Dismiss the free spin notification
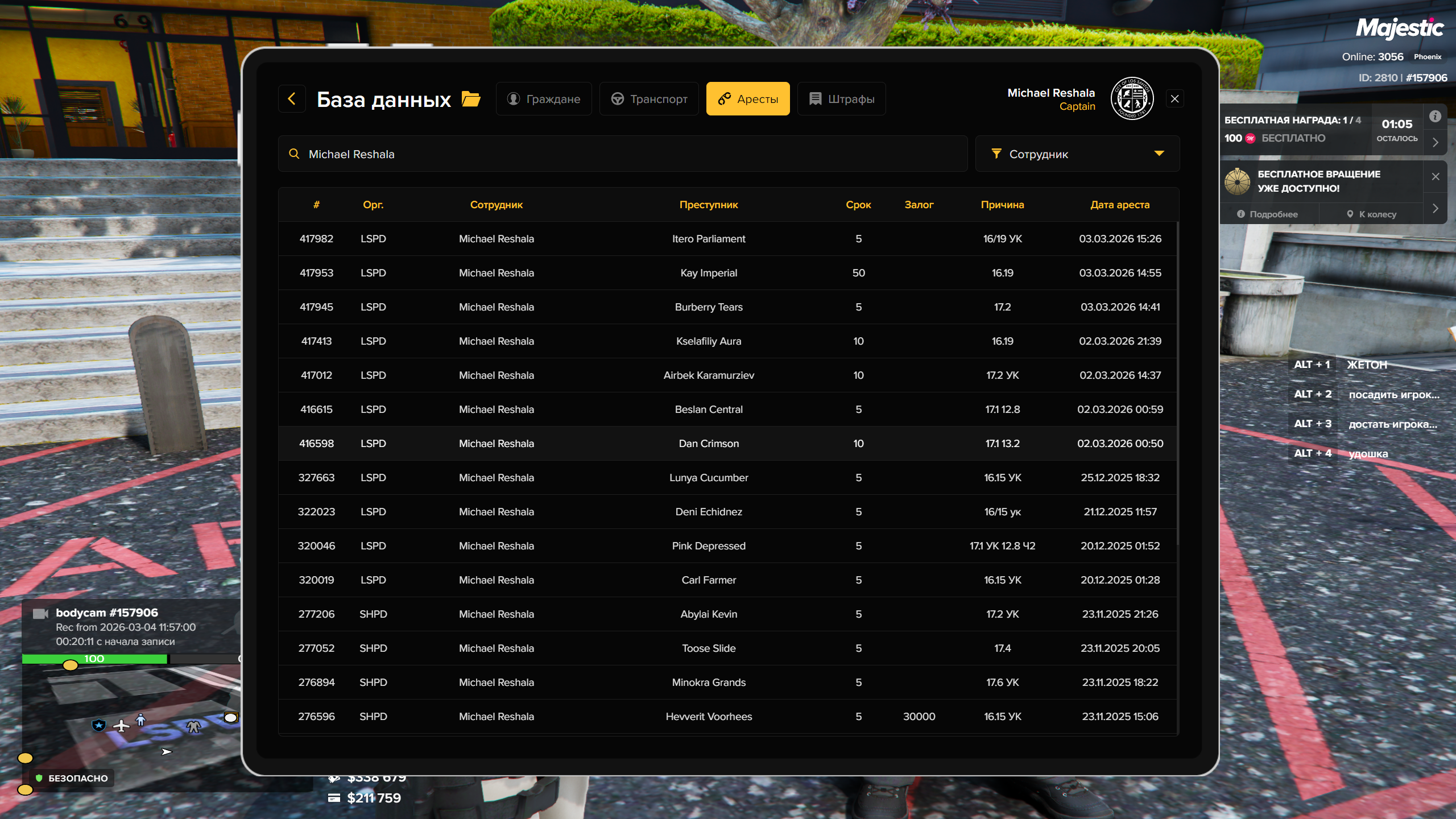1456x819 pixels. pos(1436,176)
